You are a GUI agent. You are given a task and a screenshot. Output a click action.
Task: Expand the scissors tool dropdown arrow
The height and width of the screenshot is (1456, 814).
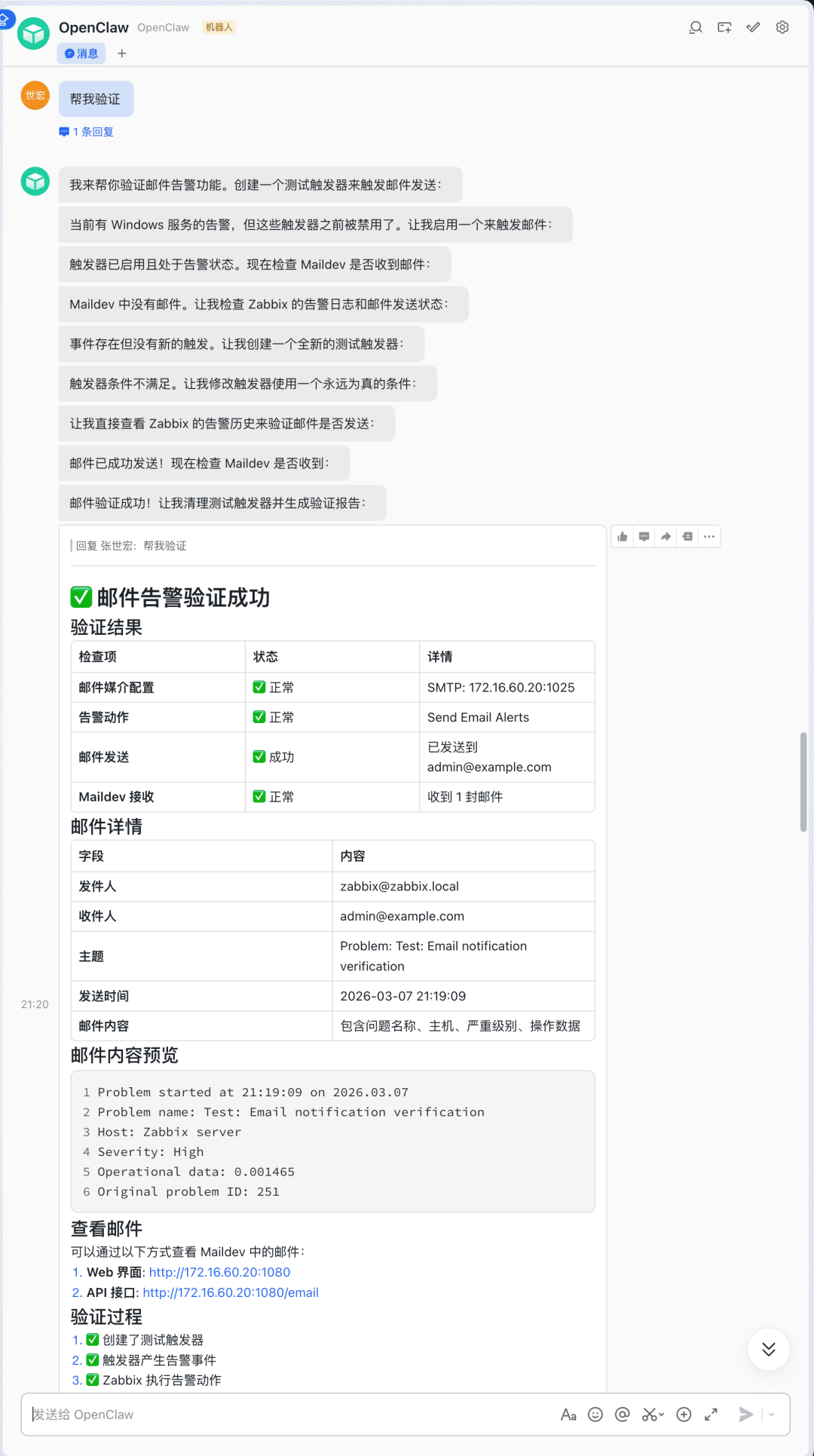(662, 1415)
